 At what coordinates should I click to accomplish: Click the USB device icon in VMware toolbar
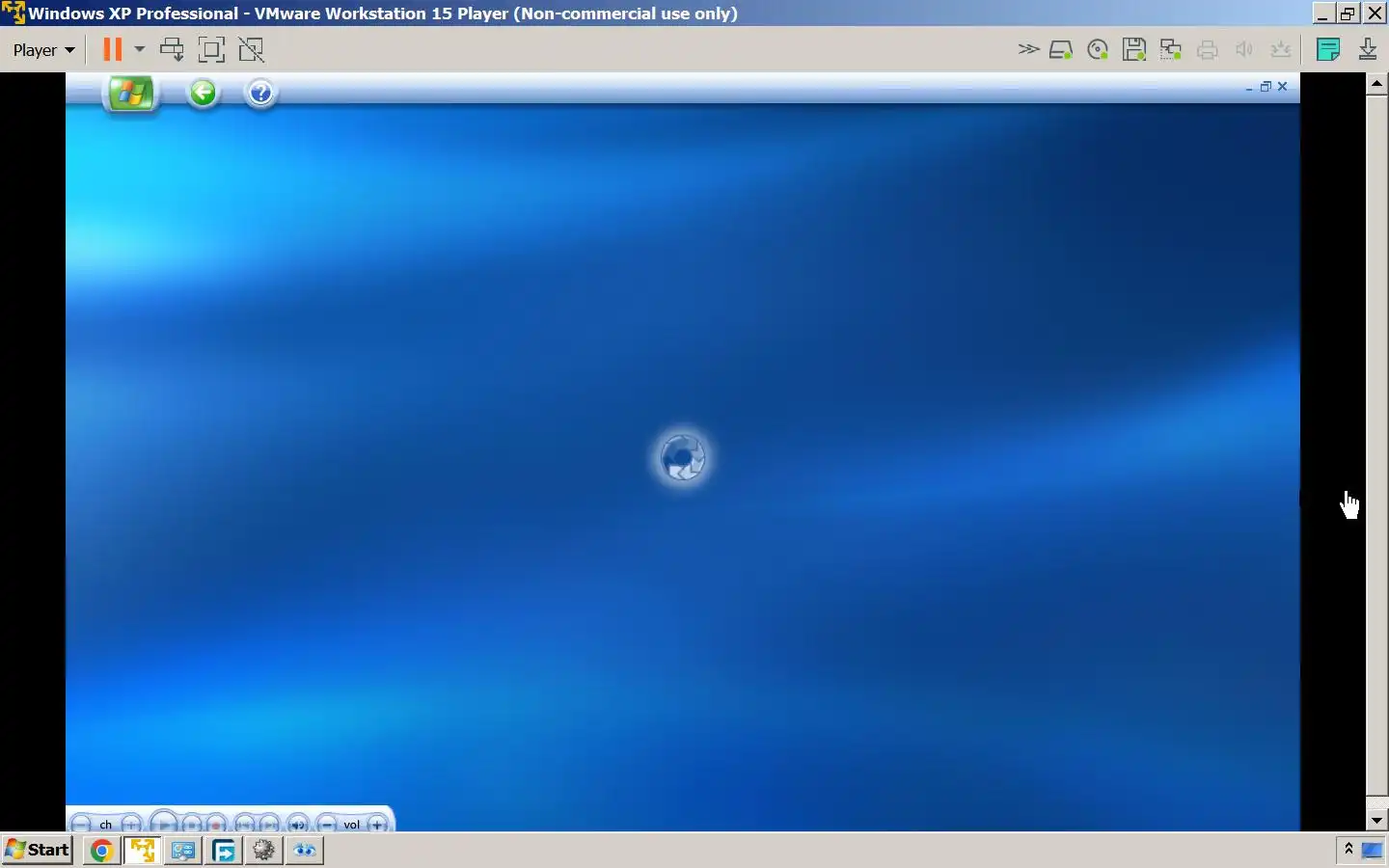coord(1281,50)
